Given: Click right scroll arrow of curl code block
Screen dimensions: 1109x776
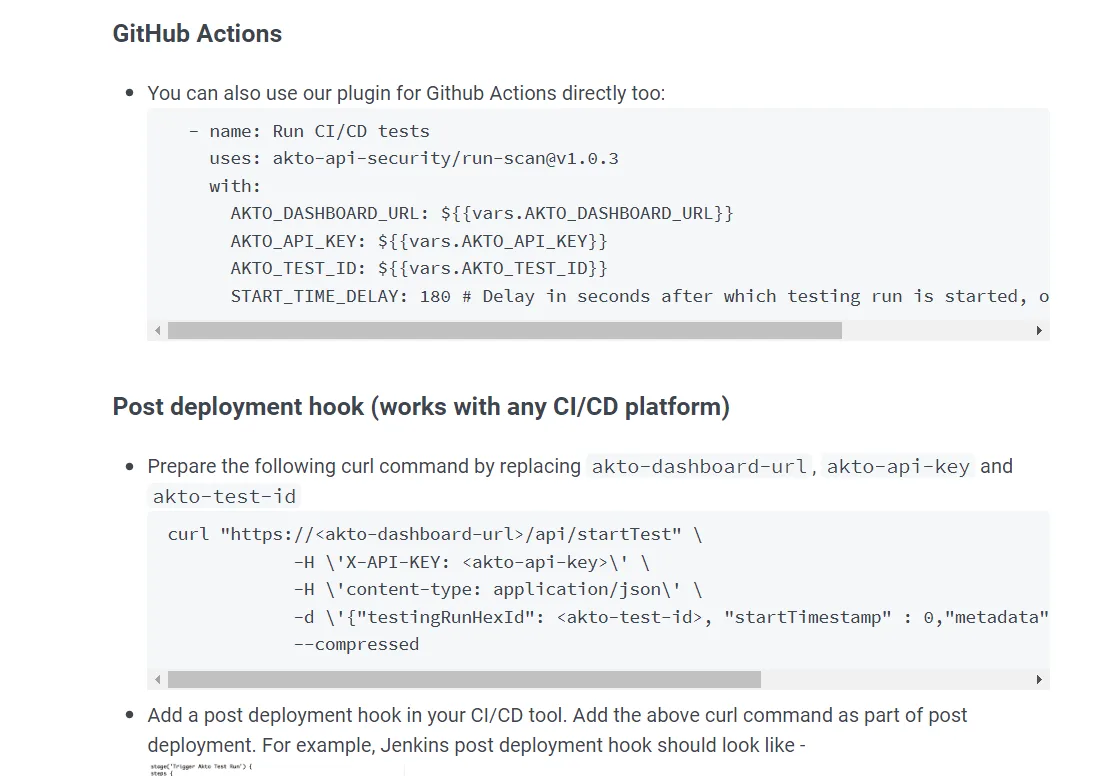Looking at the screenshot, I should 1039,680.
